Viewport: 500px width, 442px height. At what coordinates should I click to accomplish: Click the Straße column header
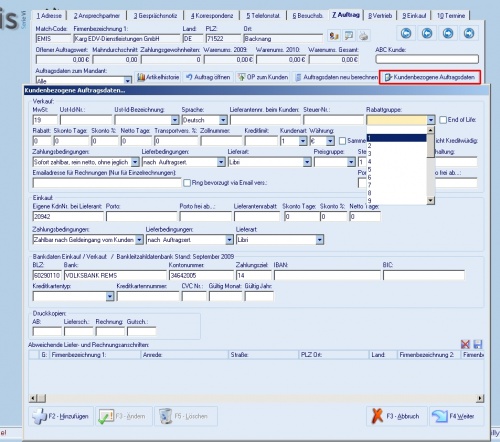click(x=264, y=355)
